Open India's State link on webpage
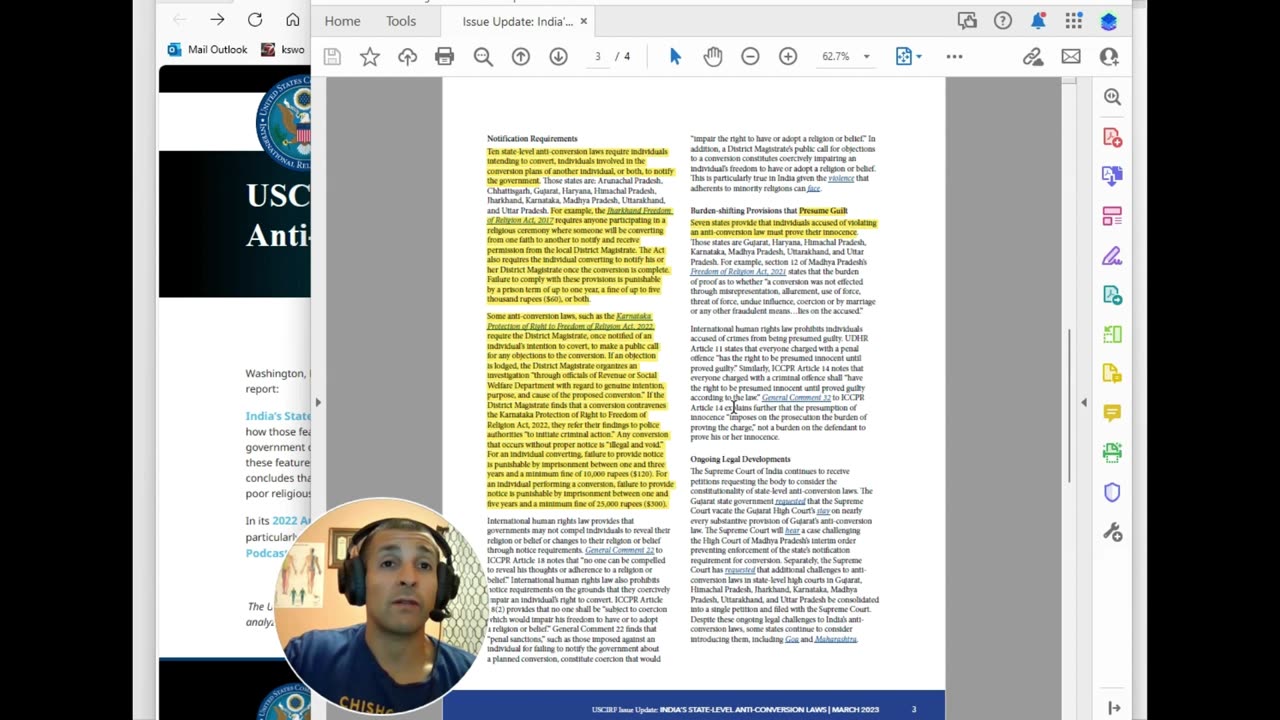Image resolution: width=1280 pixels, height=720 pixels. [x=278, y=416]
